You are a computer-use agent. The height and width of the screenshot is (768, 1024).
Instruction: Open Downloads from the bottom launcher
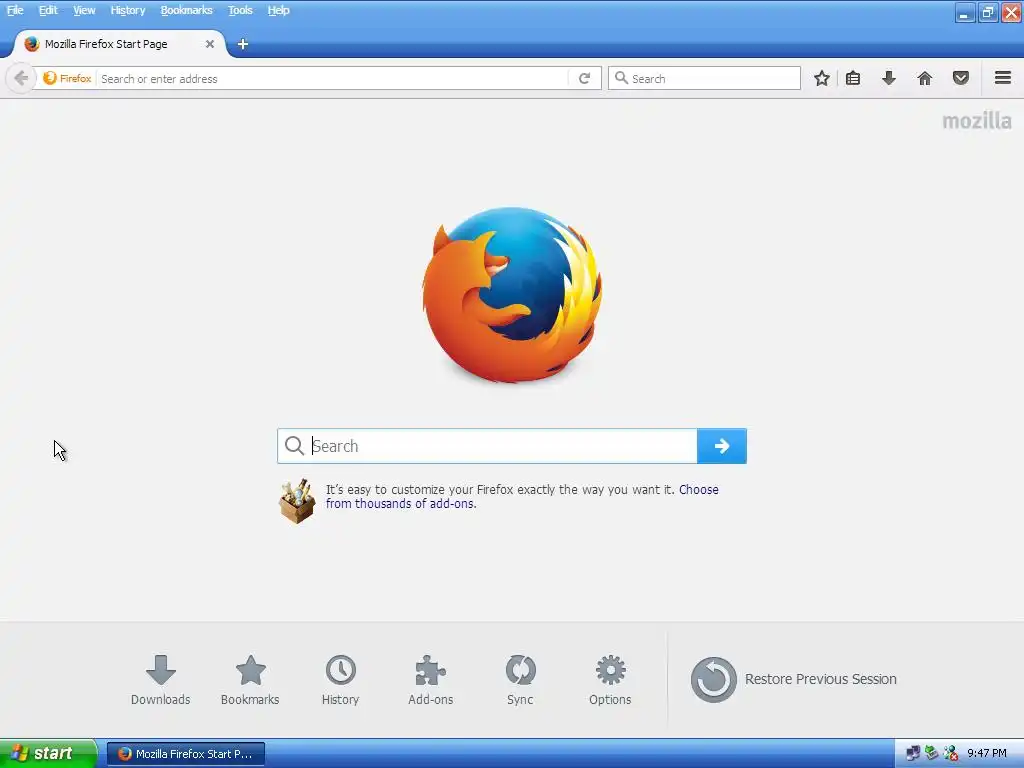coord(161,680)
